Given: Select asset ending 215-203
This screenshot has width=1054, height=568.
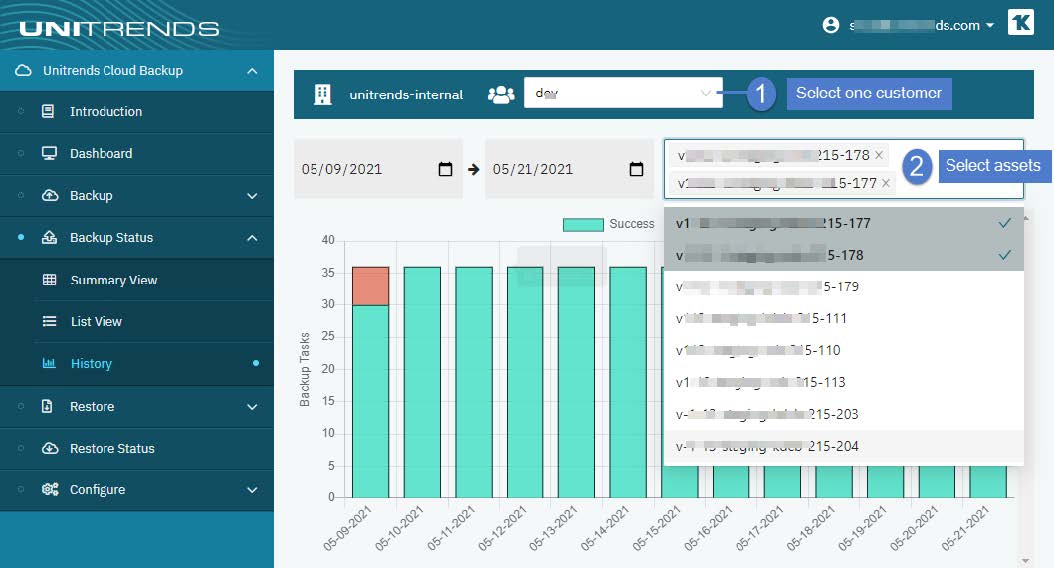Looking at the screenshot, I should tap(844, 414).
